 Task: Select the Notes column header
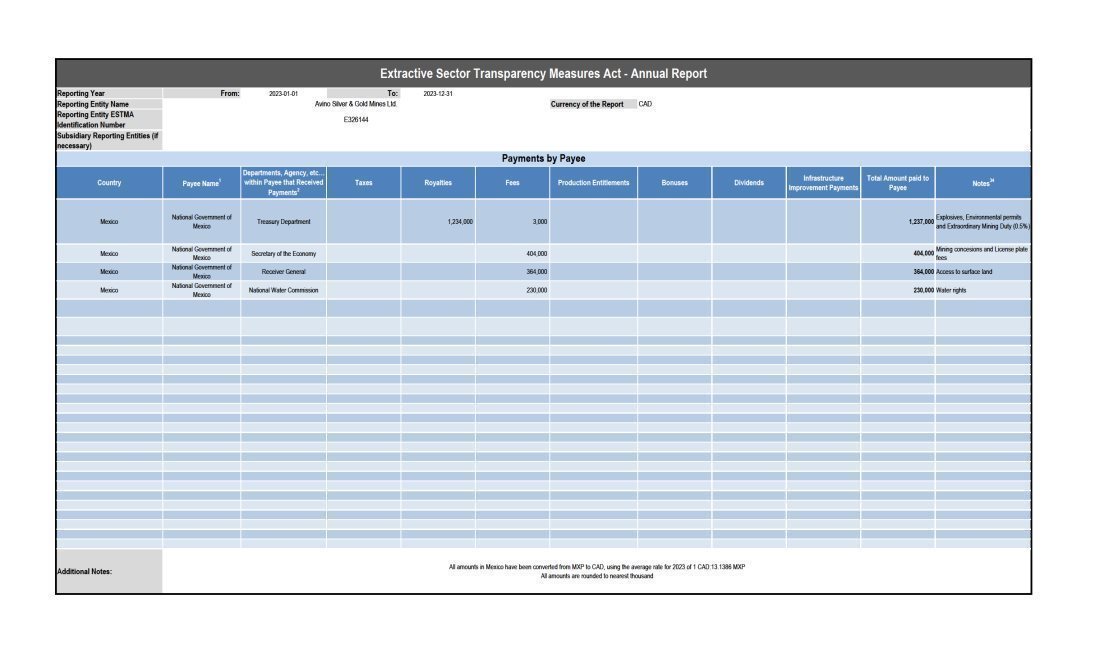coord(982,183)
